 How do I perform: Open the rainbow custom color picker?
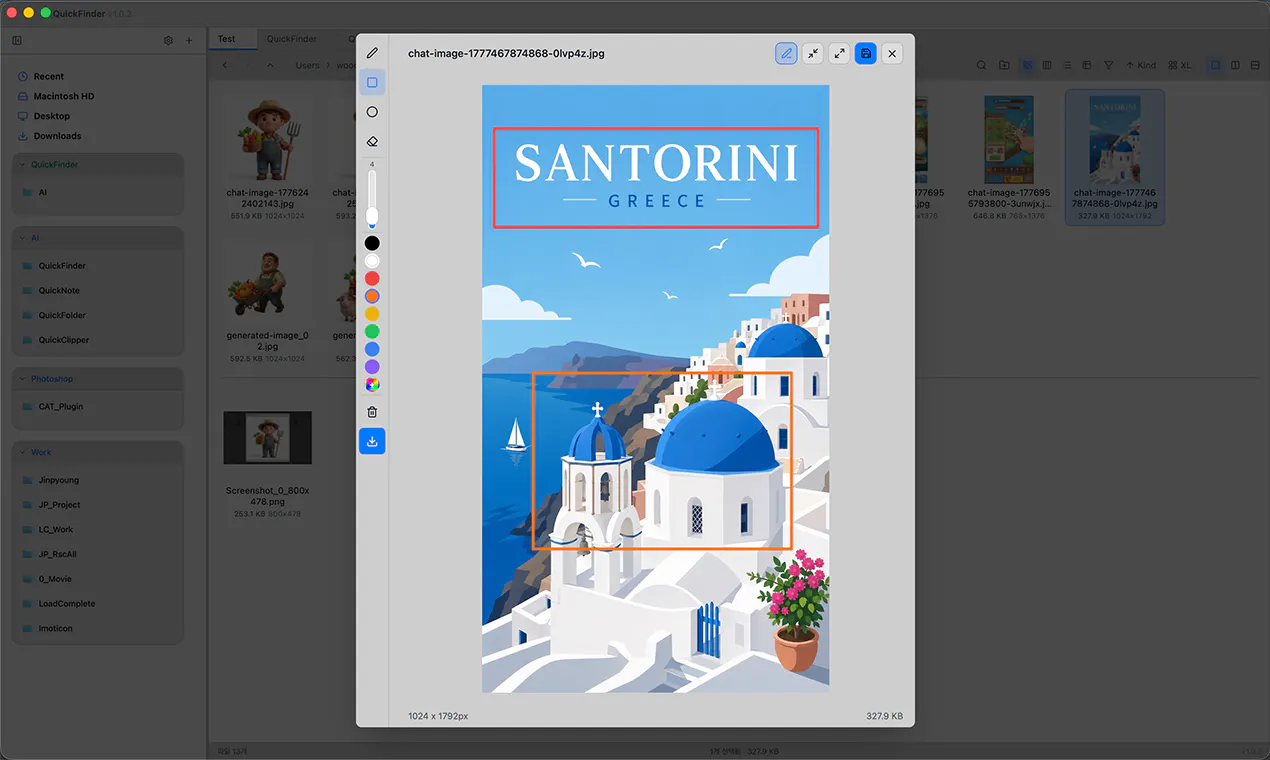372,384
